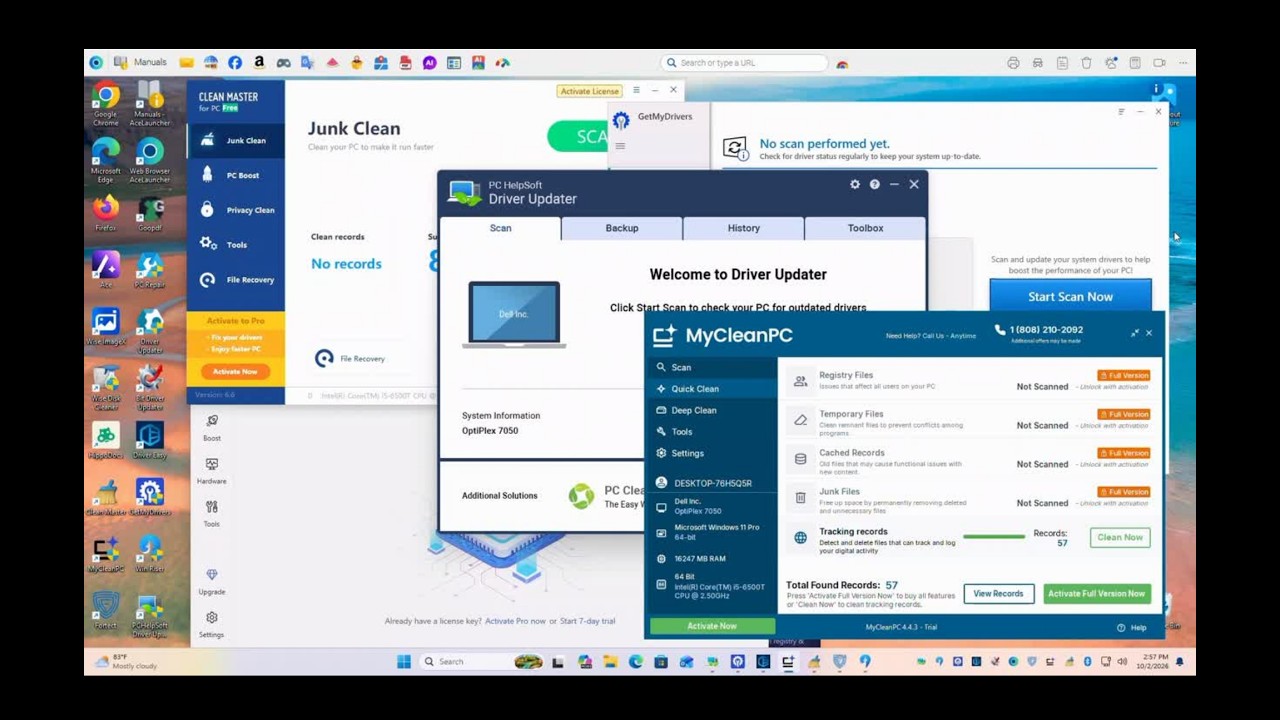Viewport: 1280px width, 720px height.
Task: Click the GetMyDrivers refresh scan icon
Action: [x=735, y=149]
